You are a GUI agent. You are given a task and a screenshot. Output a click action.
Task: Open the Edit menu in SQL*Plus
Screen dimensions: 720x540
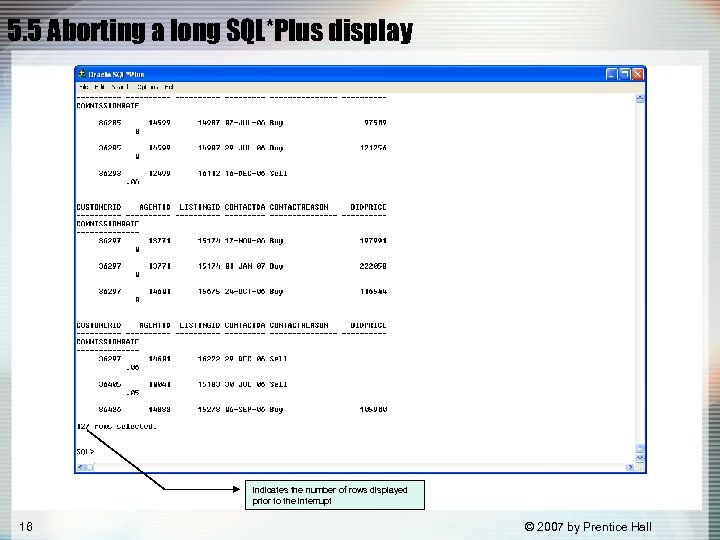(x=99, y=87)
